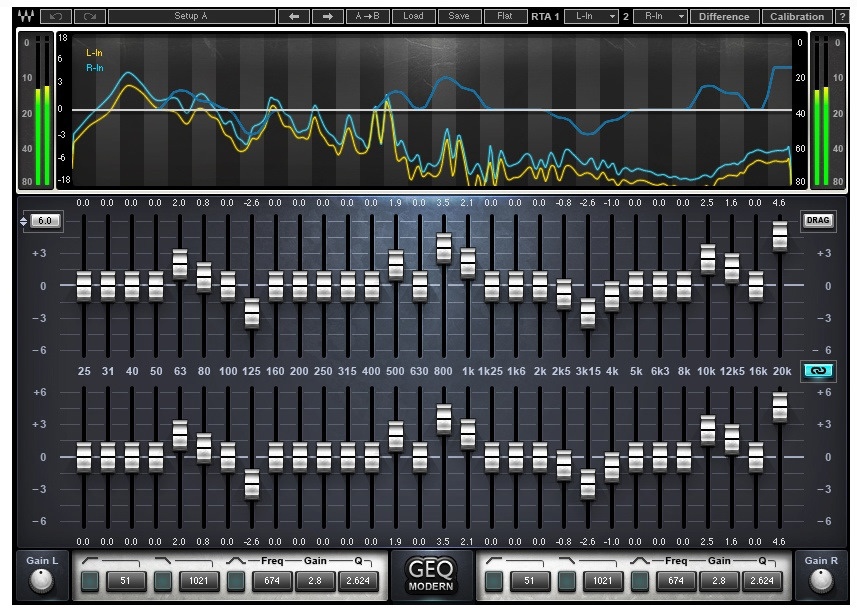
Task: Click the Save menu button
Action: pos(459,17)
